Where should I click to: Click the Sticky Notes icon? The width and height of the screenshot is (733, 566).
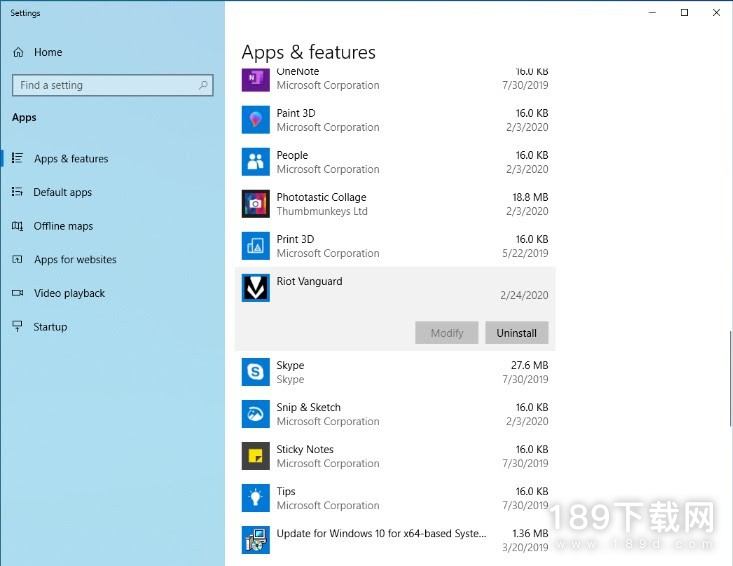pyautogui.click(x=256, y=456)
